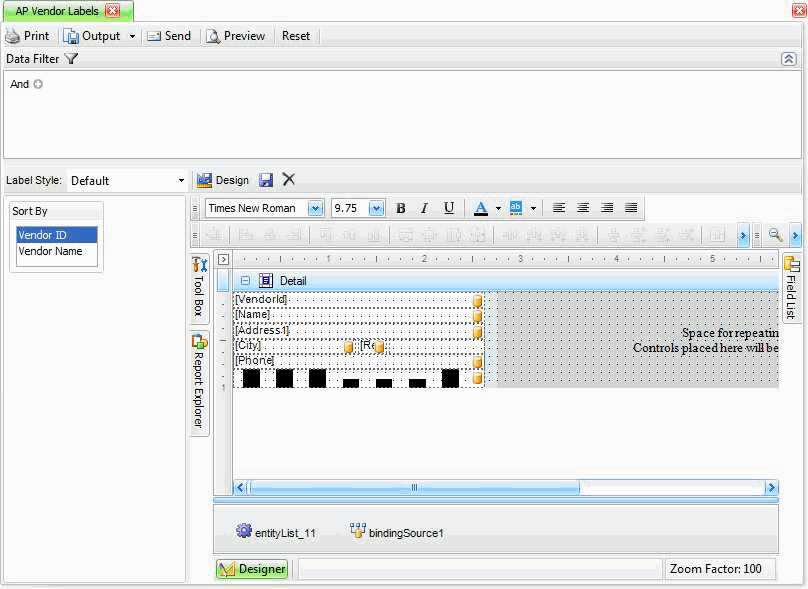Click the Reset button

[x=296, y=36]
